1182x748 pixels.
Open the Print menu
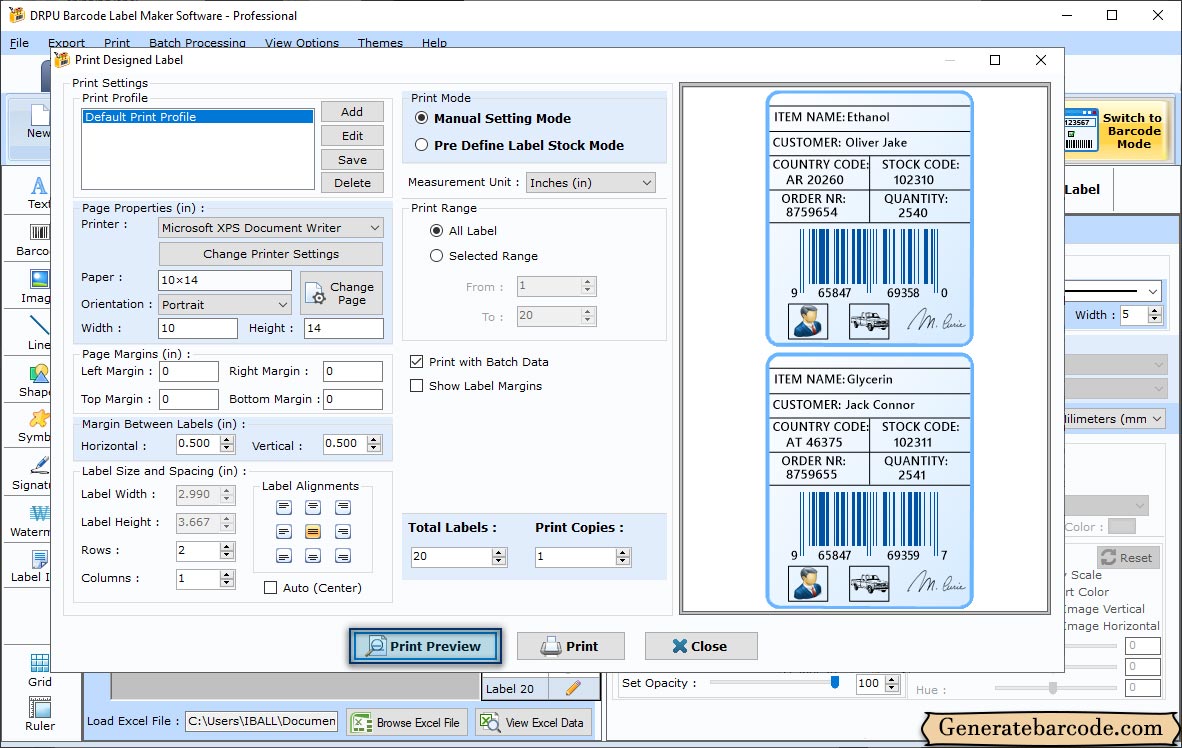117,43
